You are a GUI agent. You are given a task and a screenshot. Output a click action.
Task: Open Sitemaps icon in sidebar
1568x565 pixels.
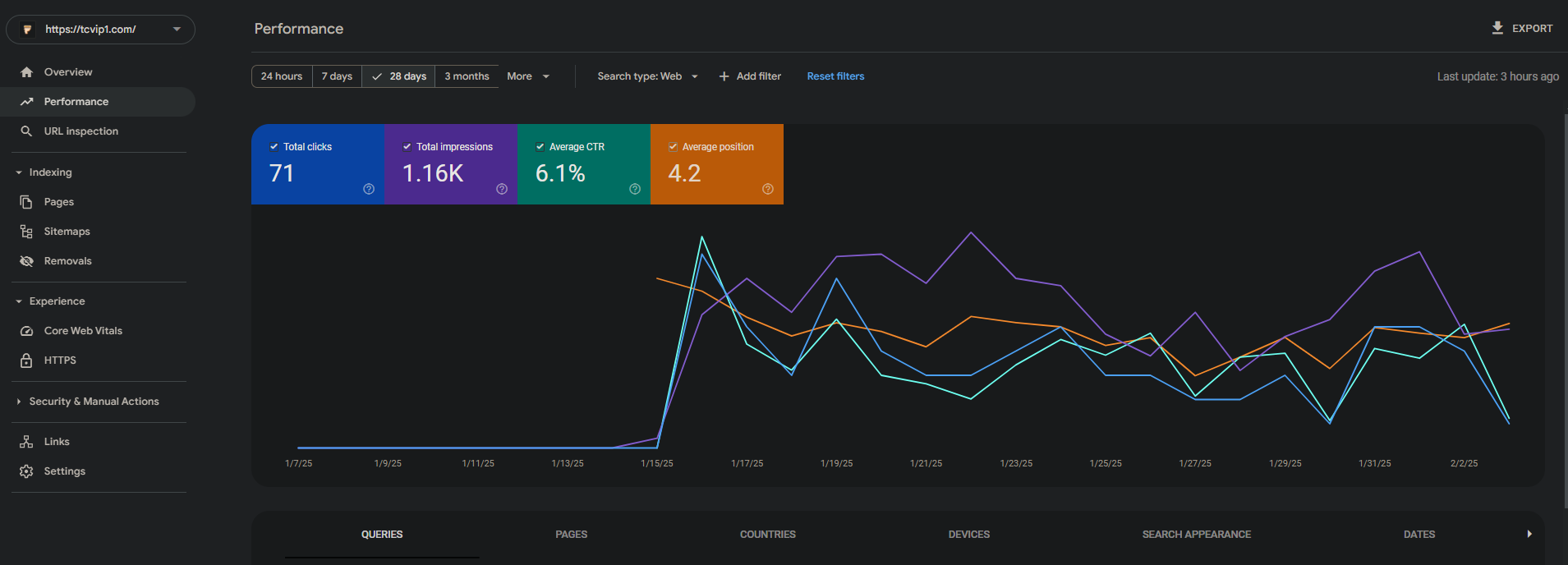tap(26, 232)
